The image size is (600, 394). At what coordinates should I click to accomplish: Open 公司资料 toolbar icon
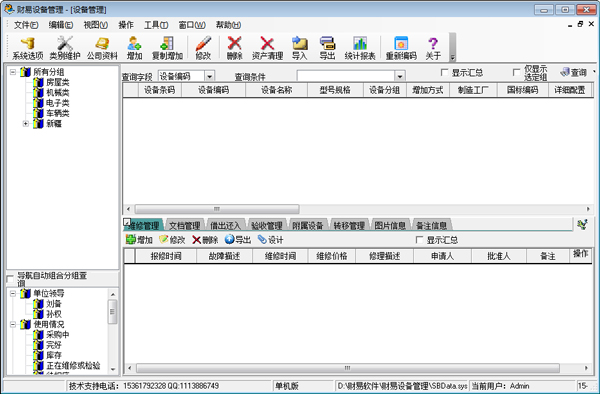coord(102,48)
